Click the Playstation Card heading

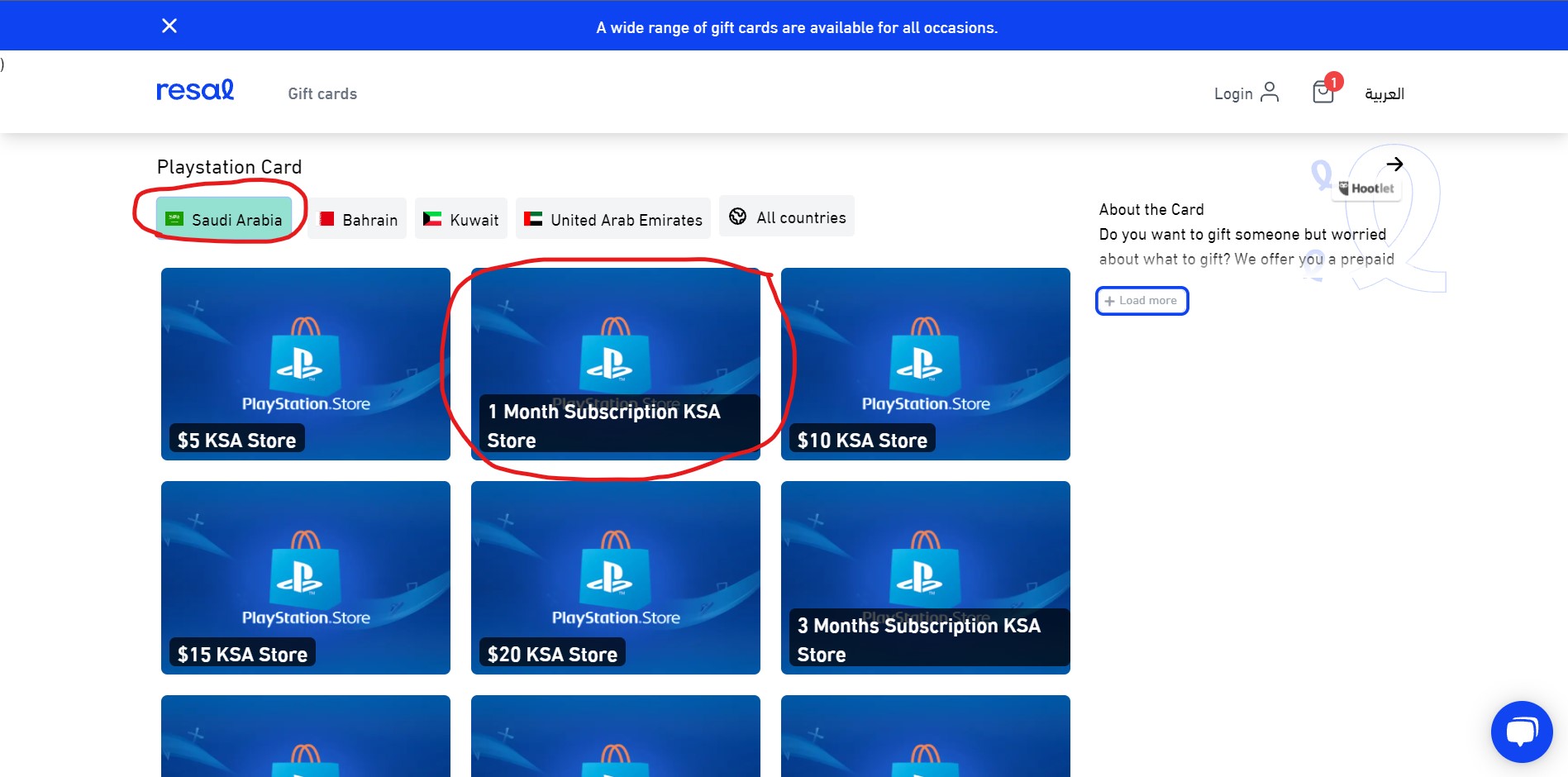230,167
